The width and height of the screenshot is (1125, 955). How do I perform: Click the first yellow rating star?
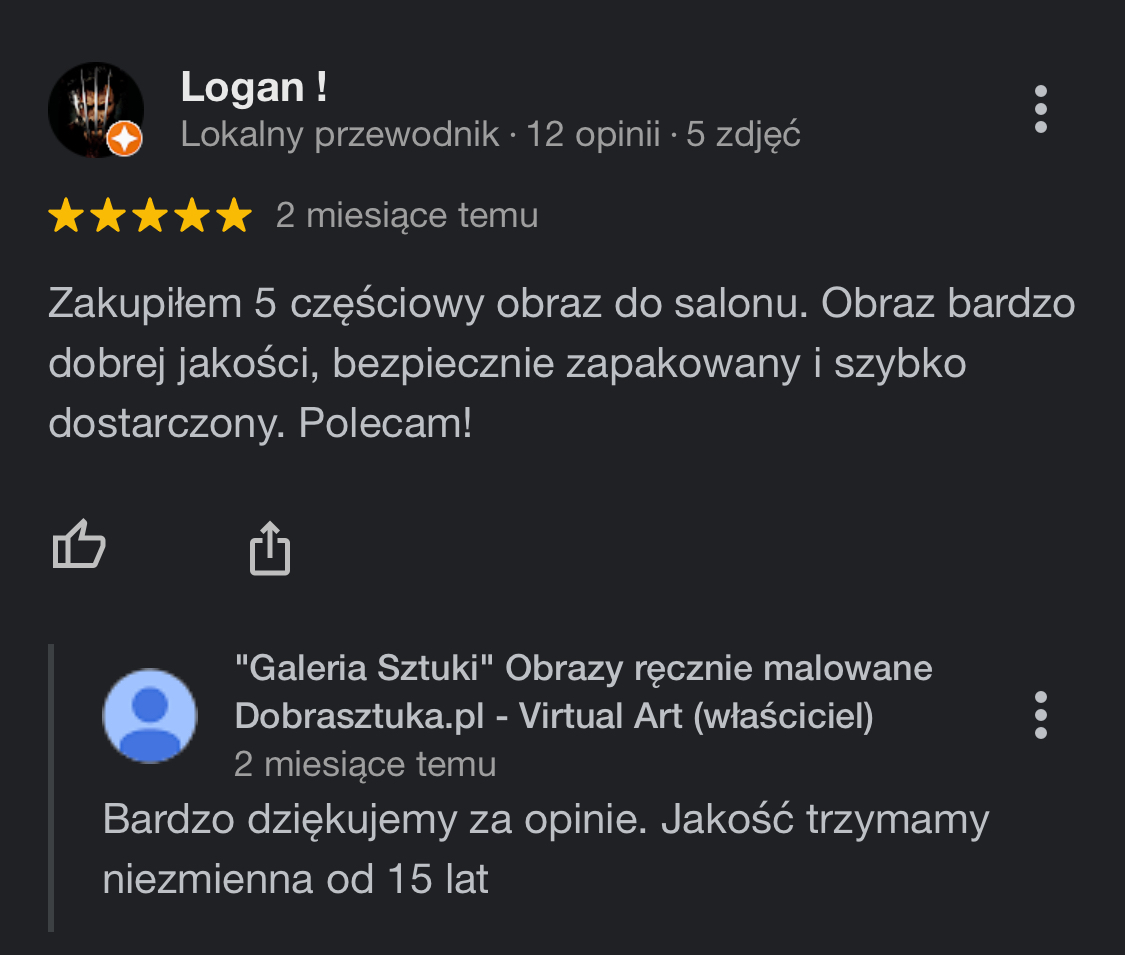tap(66, 215)
